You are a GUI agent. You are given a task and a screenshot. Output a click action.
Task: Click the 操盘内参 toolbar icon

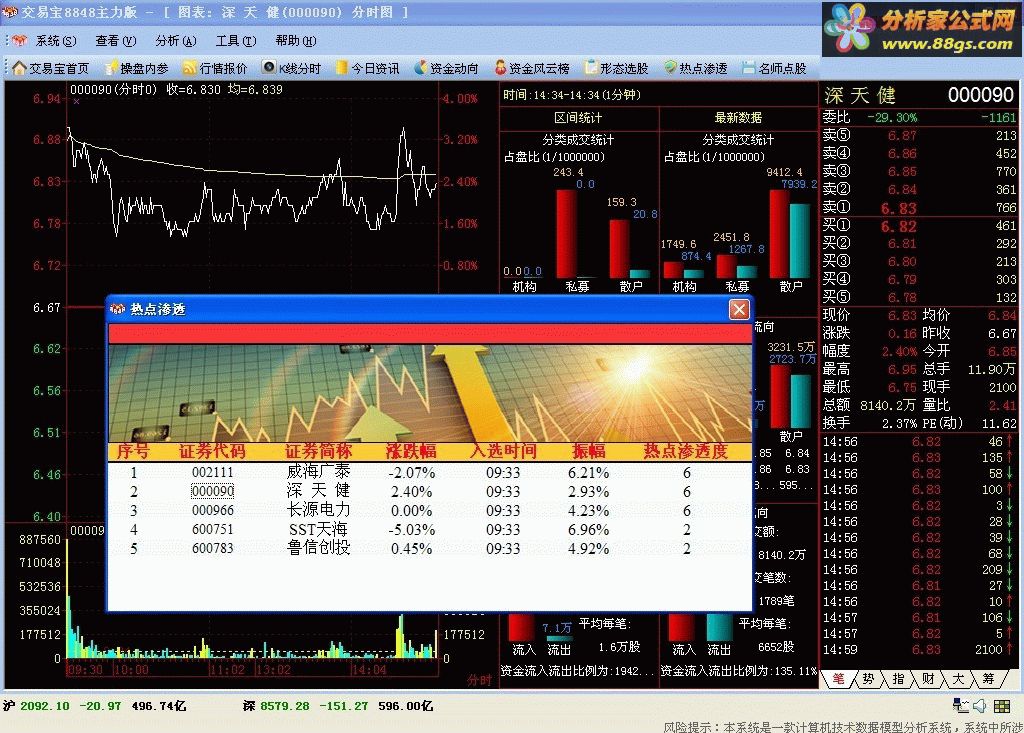point(112,68)
